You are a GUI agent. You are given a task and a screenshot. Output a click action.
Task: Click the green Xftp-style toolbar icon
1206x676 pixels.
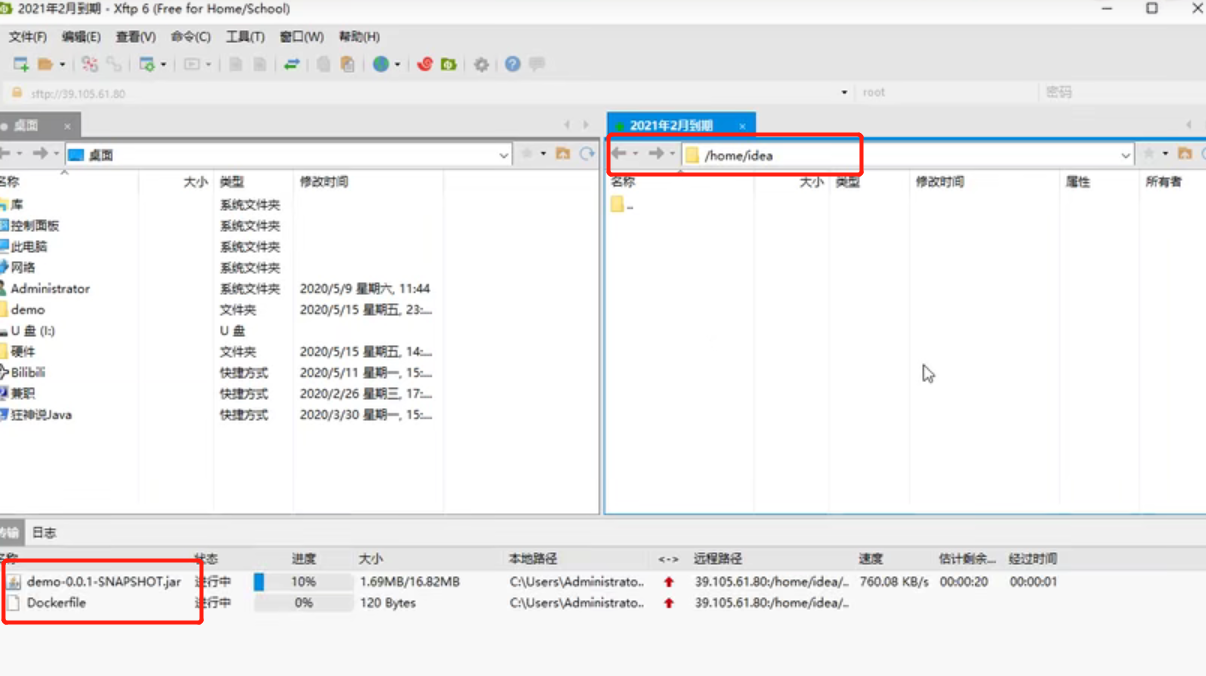click(x=449, y=64)
